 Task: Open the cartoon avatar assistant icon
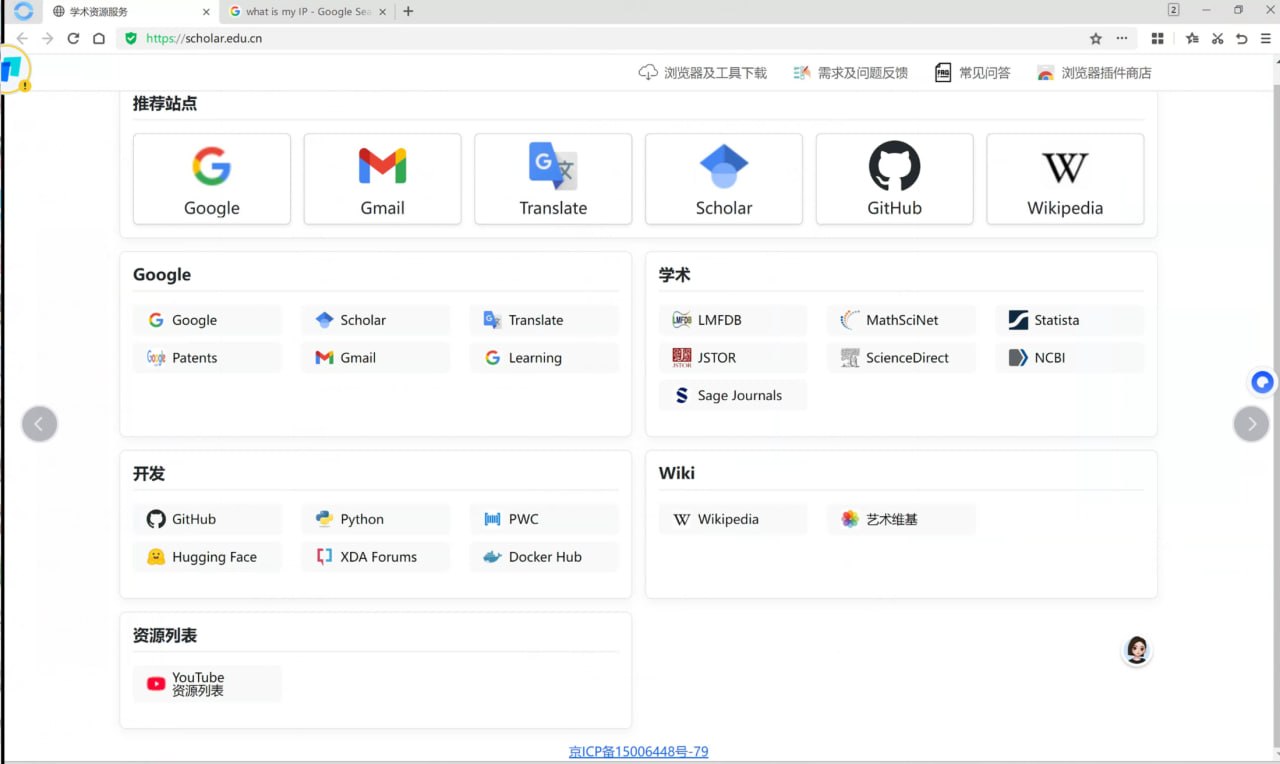pyautogui.click(x=1137, y=650)
